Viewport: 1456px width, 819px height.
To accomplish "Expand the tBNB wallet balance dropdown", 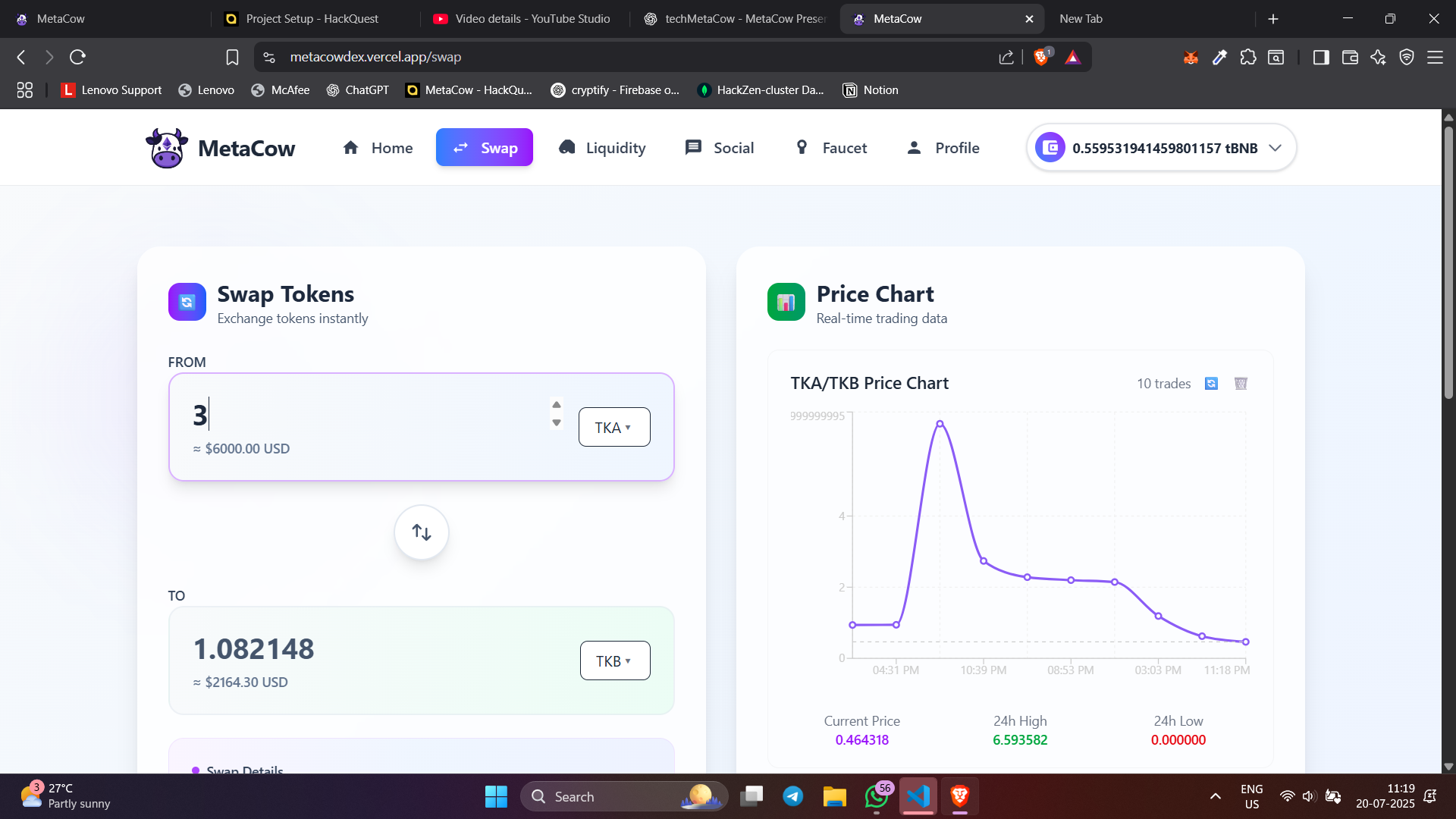I will point(1276,148).
